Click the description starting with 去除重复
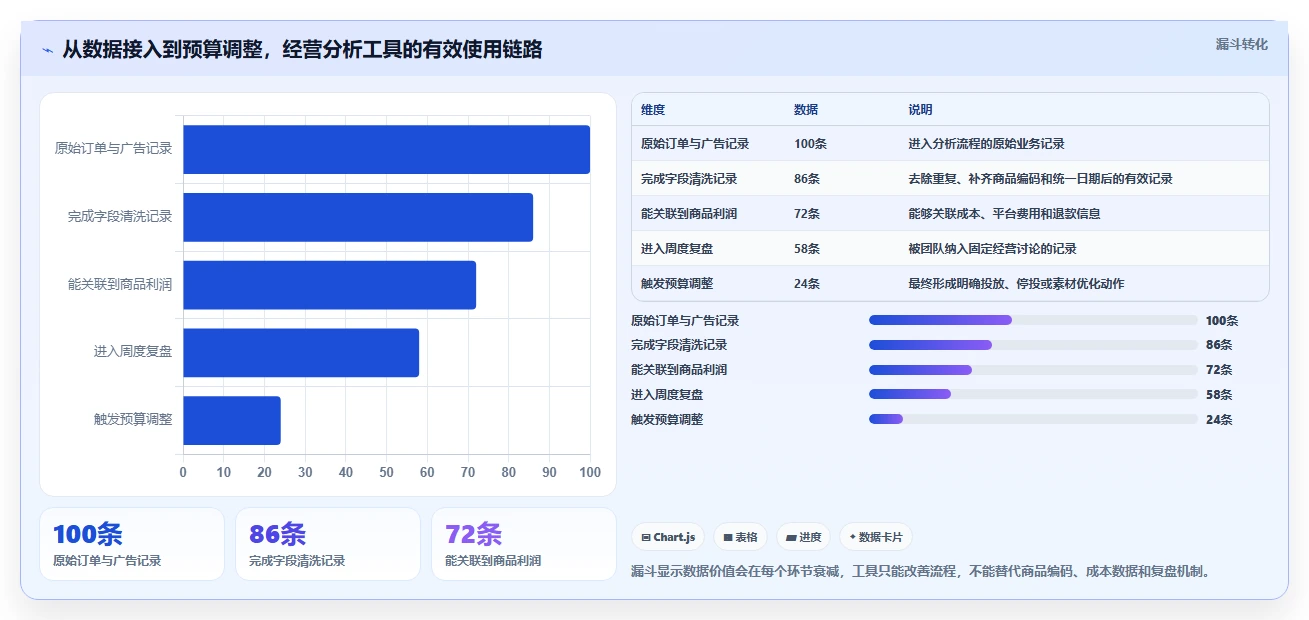The width and height of the screenshot is (1309, 620). [x=1040, y=179]
